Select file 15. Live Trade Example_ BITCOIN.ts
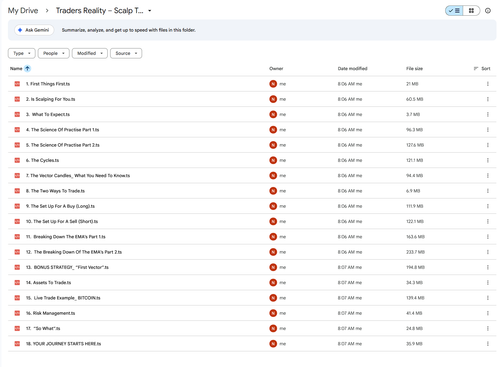500x367 pixels. pyautogui.click(x=63, y=298)
